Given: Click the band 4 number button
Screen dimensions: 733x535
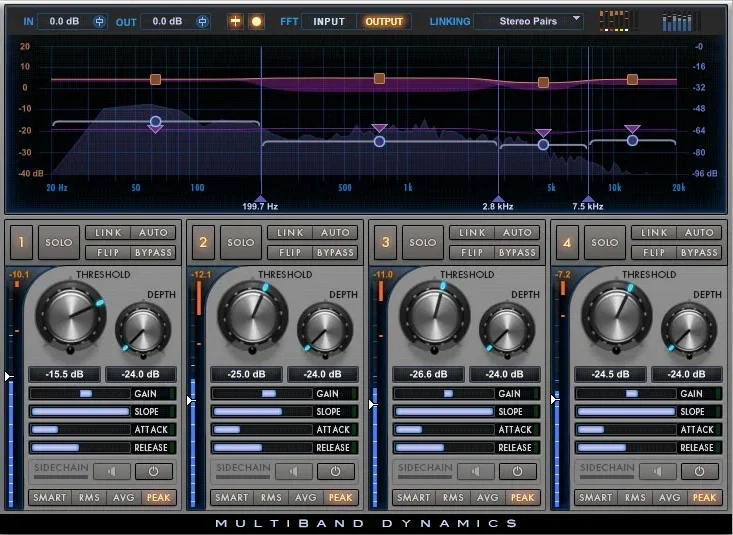Looking at the screenshot, I should pos(567,242).
